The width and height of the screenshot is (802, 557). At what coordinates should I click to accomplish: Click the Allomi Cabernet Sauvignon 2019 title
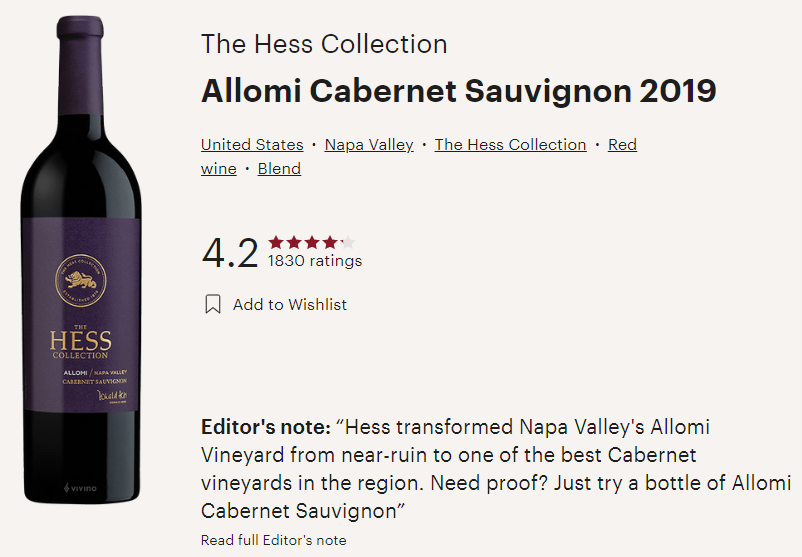tap(459, 91)
